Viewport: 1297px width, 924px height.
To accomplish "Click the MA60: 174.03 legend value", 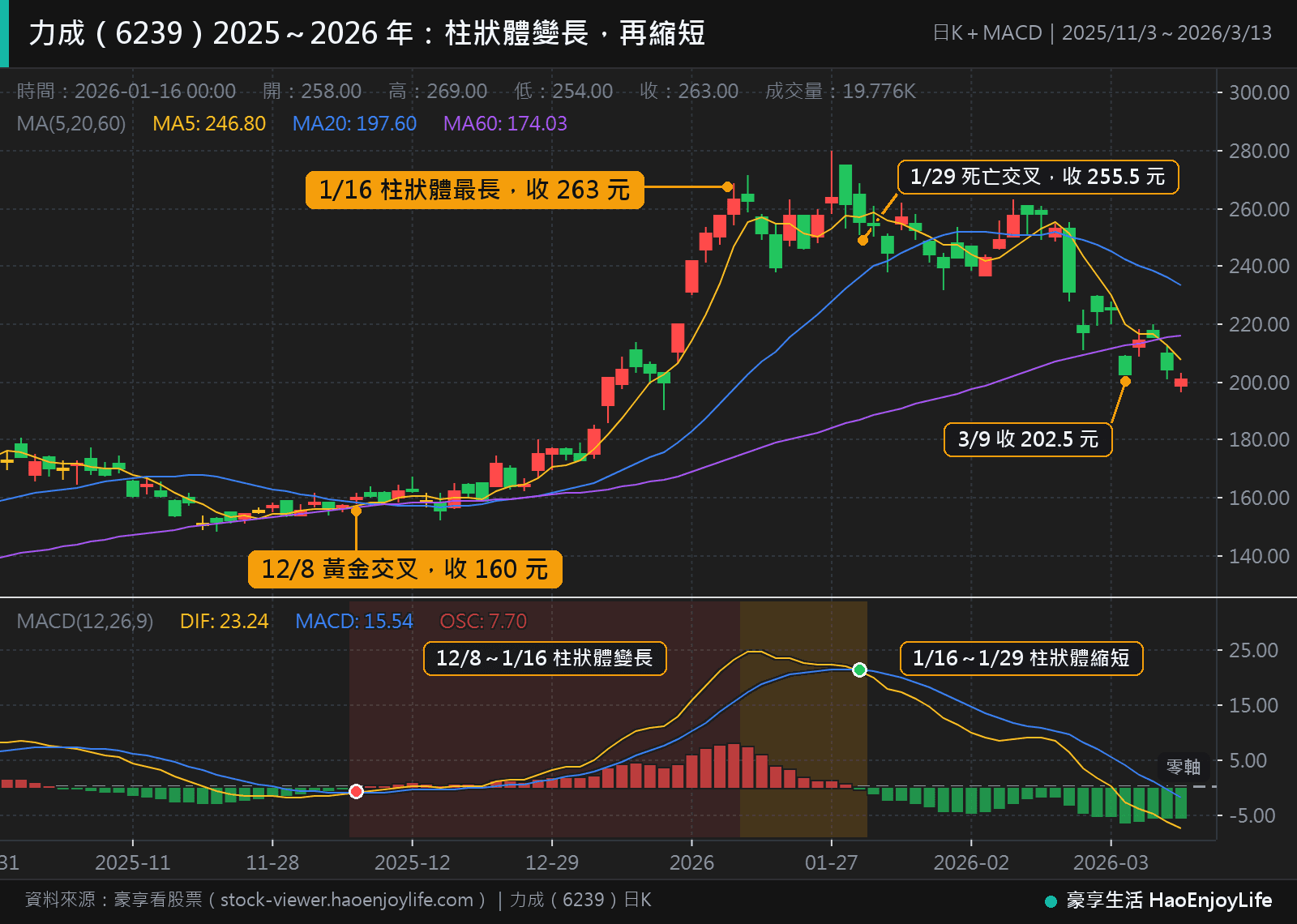I will pyautogui.click(x=505, y=123).
